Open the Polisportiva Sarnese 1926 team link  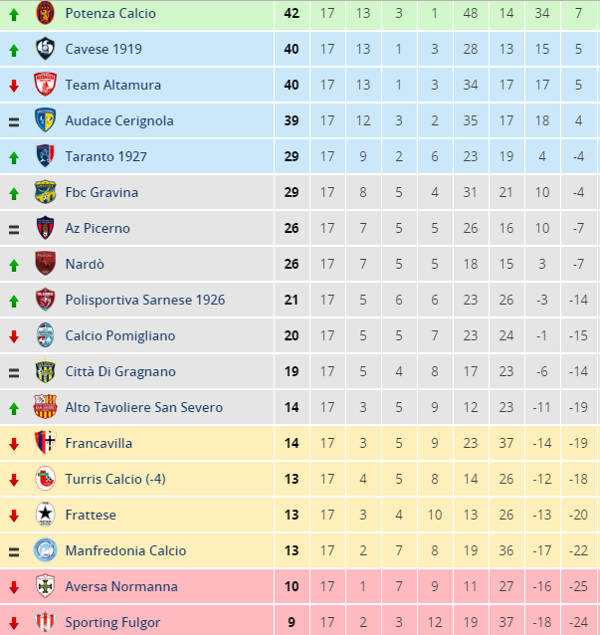(145, 300)
